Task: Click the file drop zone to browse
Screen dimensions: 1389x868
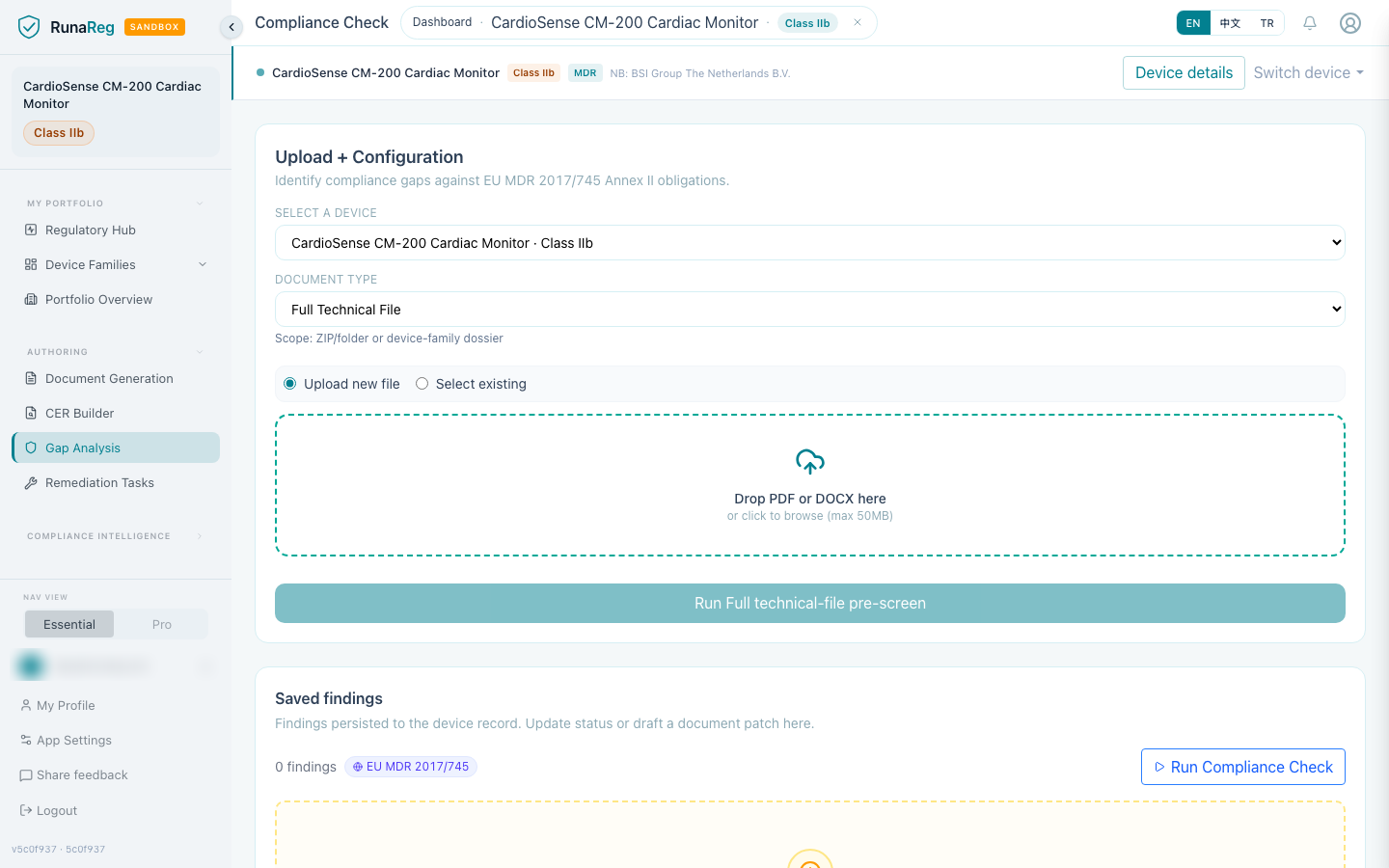Action: [x=810, y=485]
